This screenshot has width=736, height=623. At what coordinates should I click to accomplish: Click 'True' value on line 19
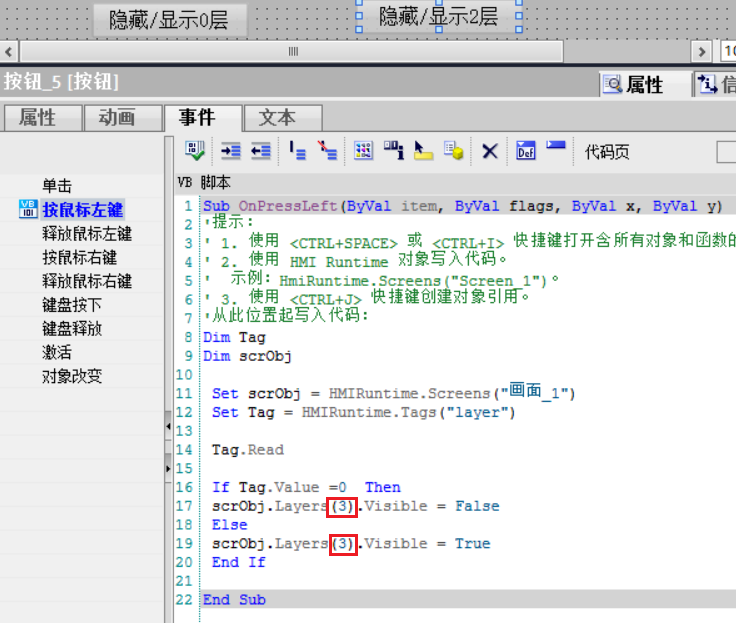(473, 544)
